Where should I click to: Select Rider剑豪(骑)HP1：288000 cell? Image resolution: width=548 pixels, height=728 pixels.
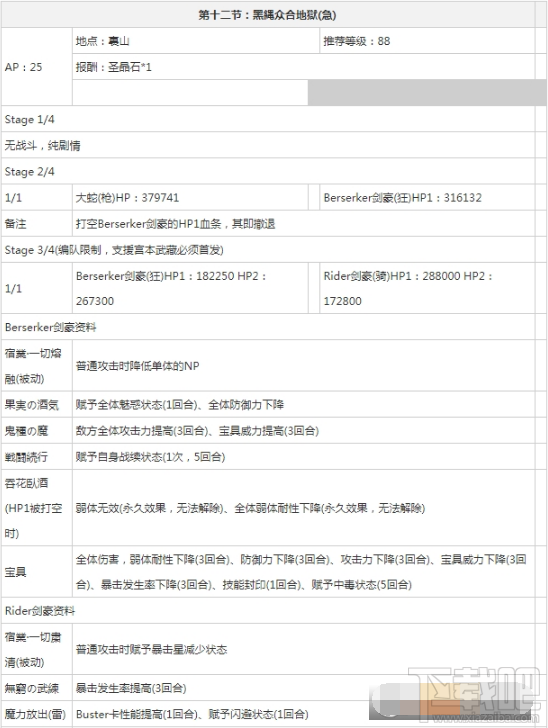[426, 288]
